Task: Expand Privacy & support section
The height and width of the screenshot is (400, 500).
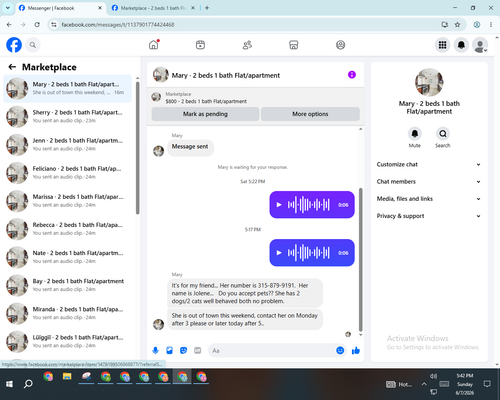Action: pyautogui.click(x=429, y=216)
